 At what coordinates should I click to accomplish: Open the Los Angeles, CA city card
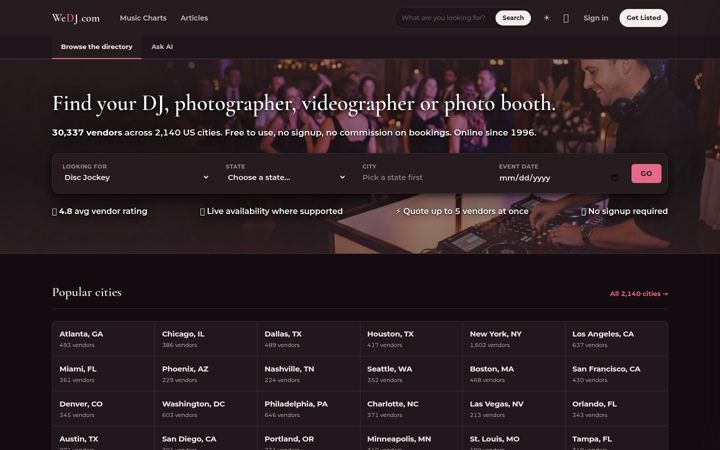pos(616,339)
